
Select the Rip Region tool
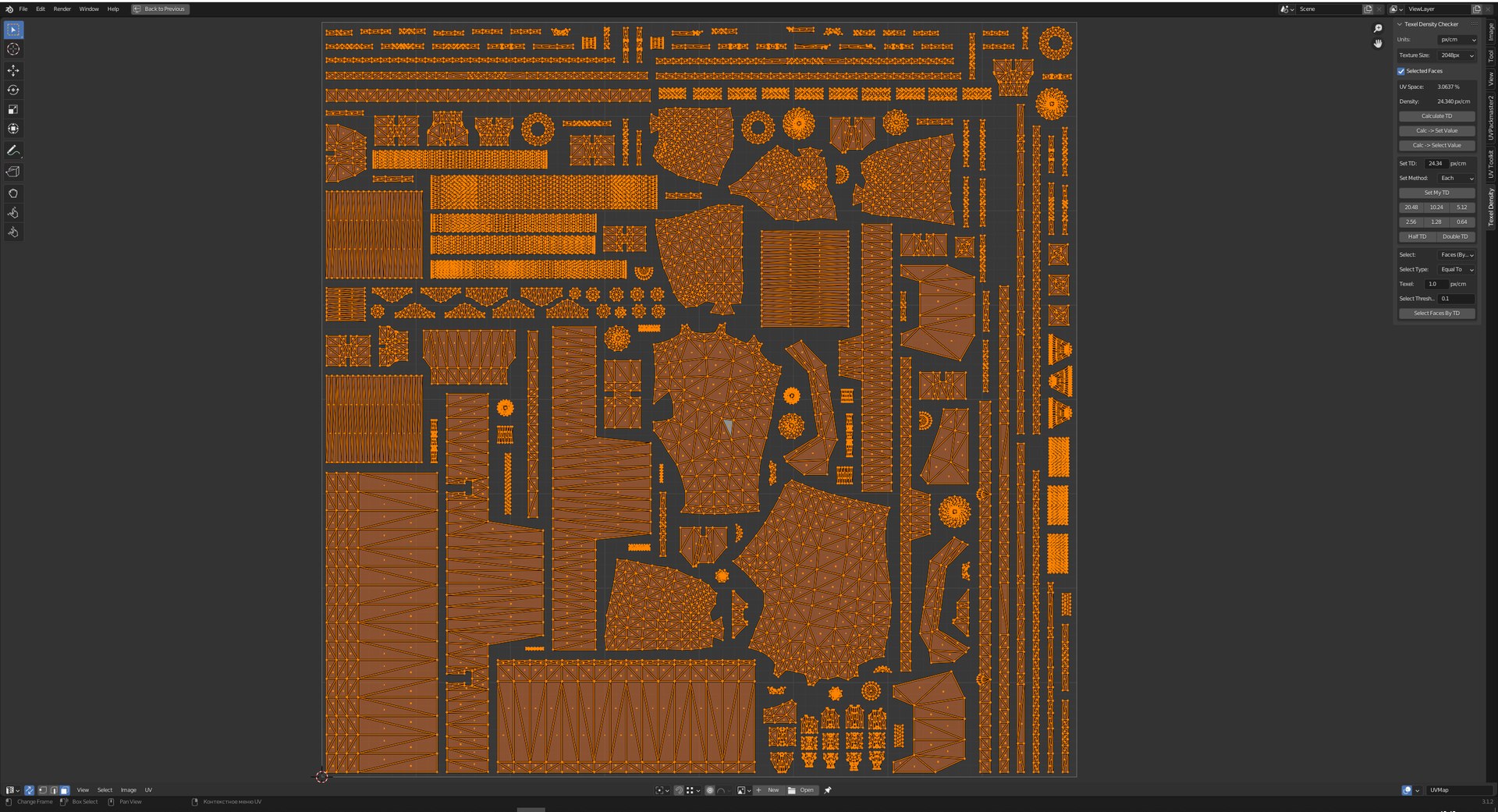[13, 172]
